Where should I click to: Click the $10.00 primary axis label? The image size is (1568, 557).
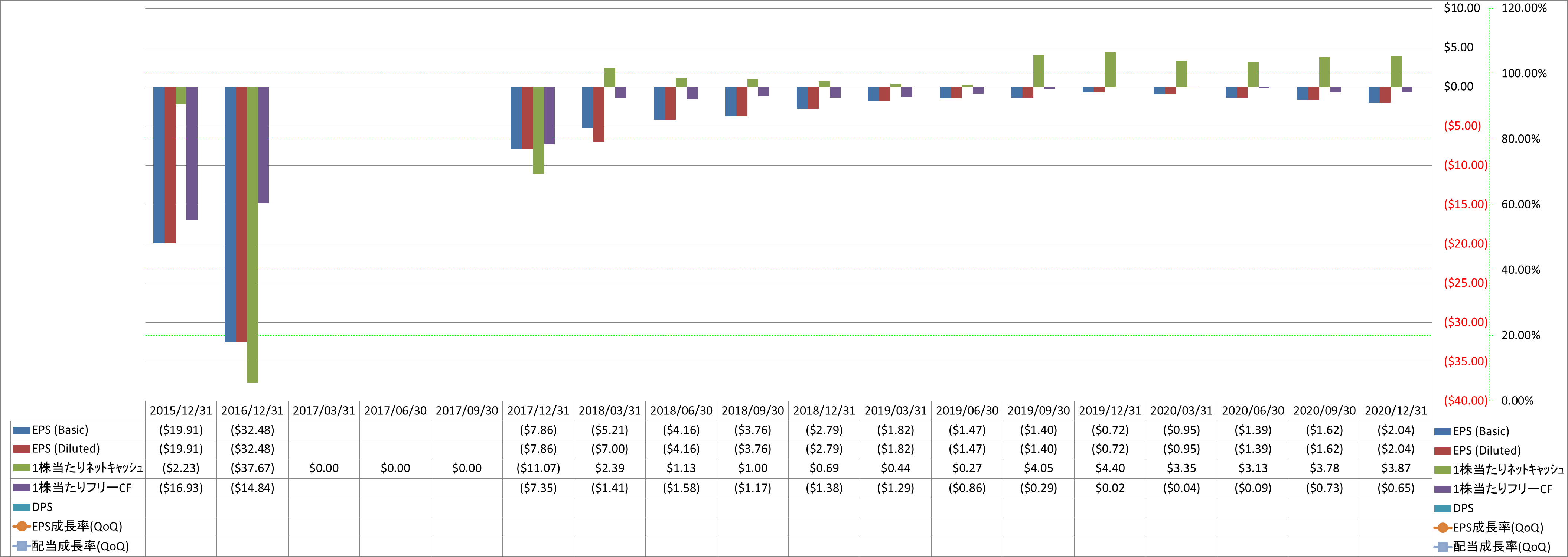coord(1462,8)
